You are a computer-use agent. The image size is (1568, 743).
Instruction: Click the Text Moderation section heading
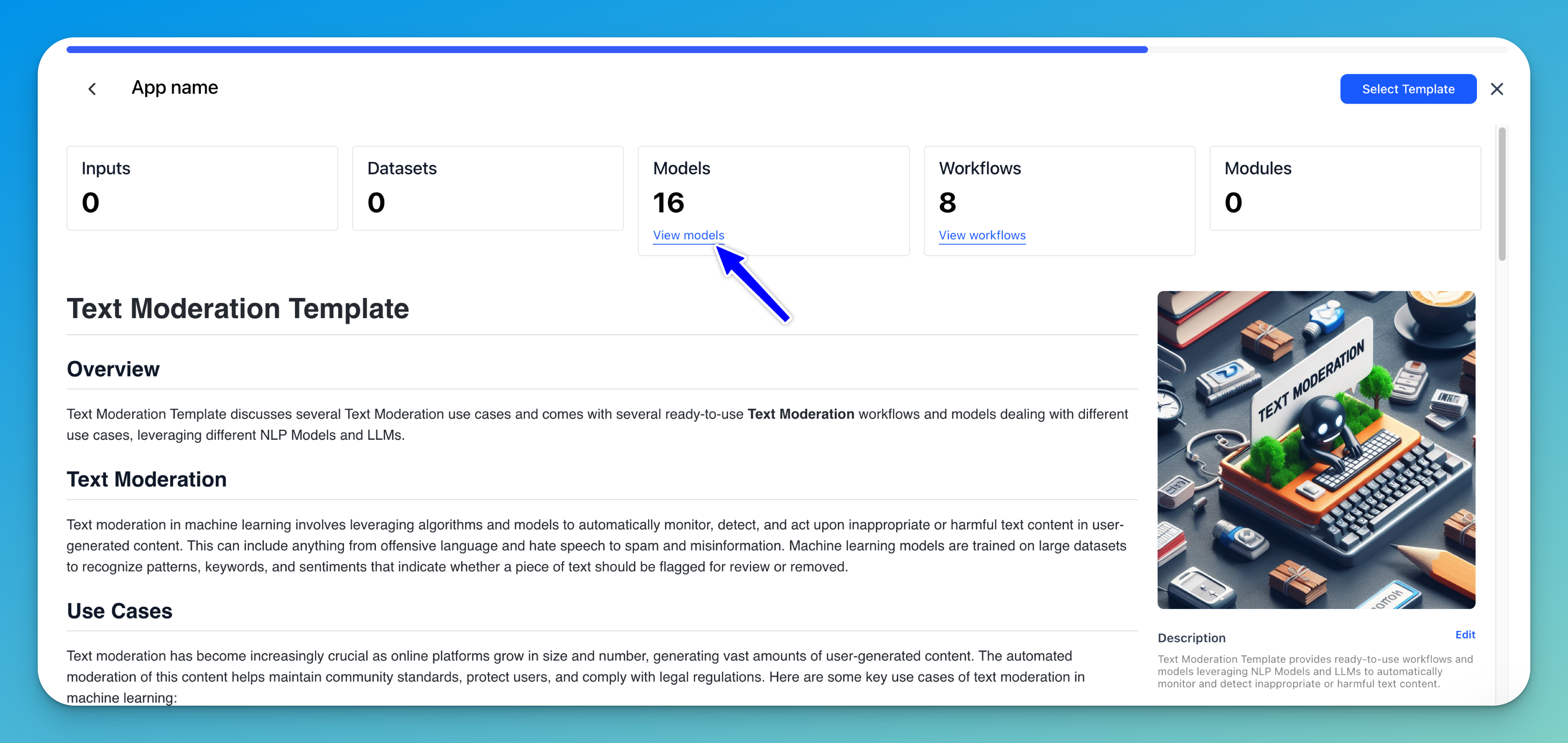[146, 479]
